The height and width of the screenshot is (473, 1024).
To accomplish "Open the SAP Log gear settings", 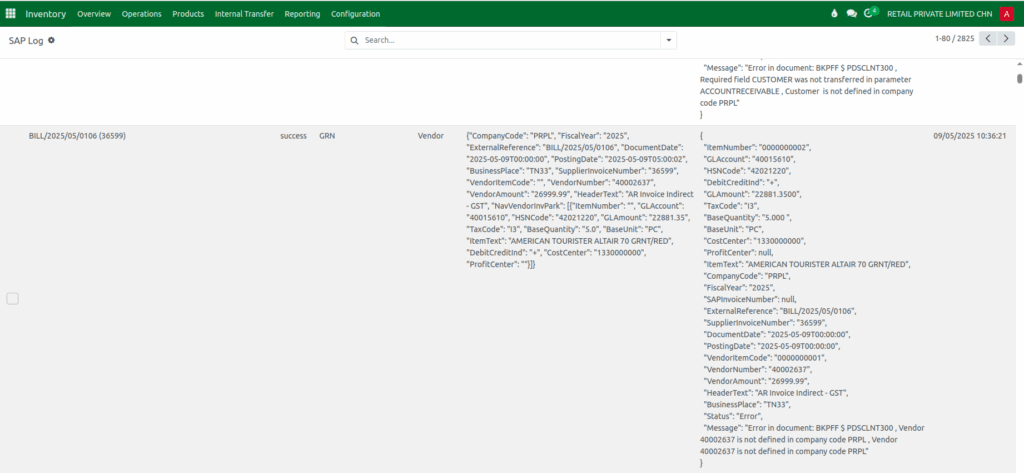I will coord(52,40).
